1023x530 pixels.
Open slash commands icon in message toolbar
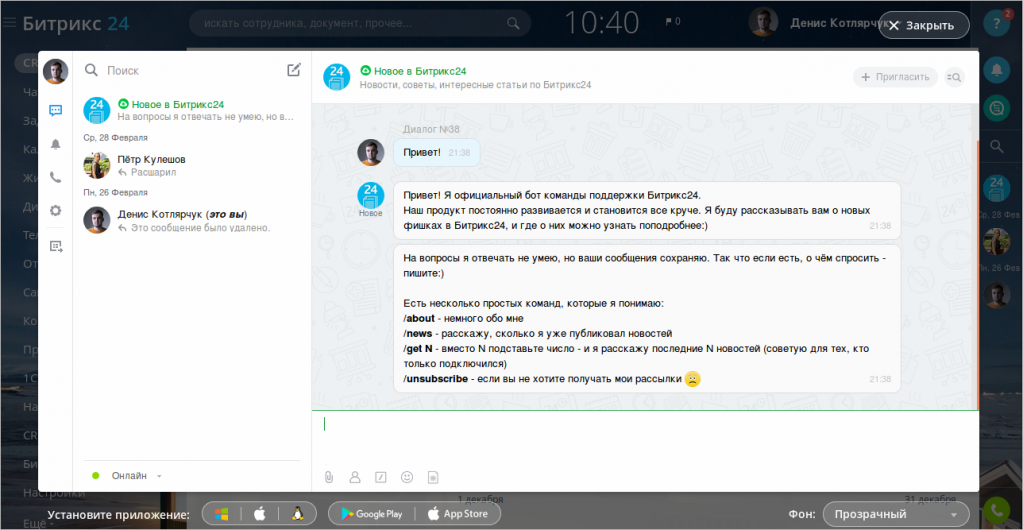(381, 477)
